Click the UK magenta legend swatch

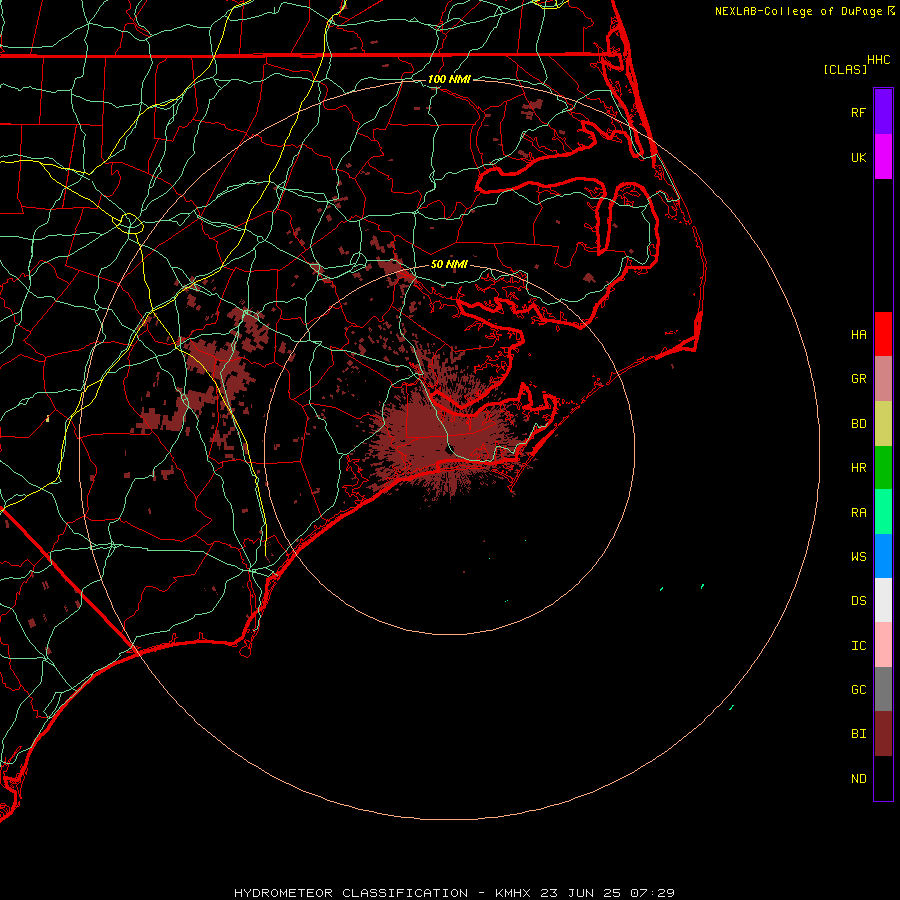tap(883, 157)
